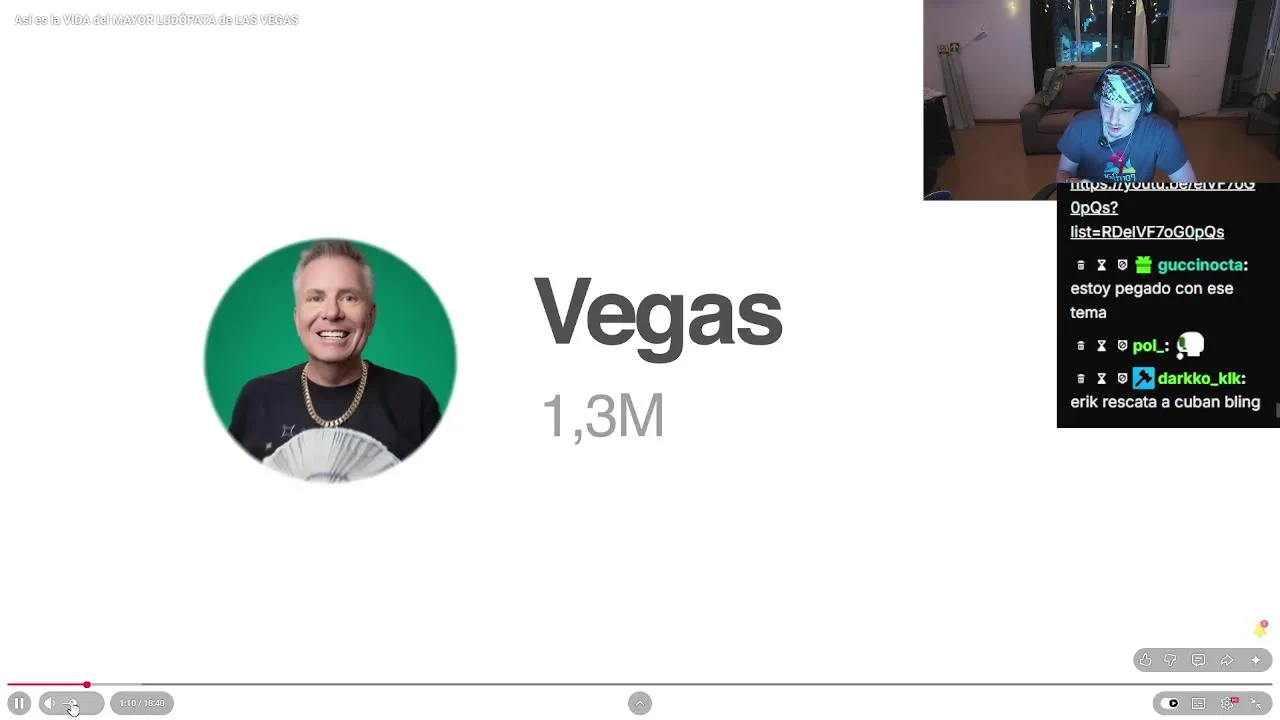Share the video with arrow icon

coord(1227,660)
